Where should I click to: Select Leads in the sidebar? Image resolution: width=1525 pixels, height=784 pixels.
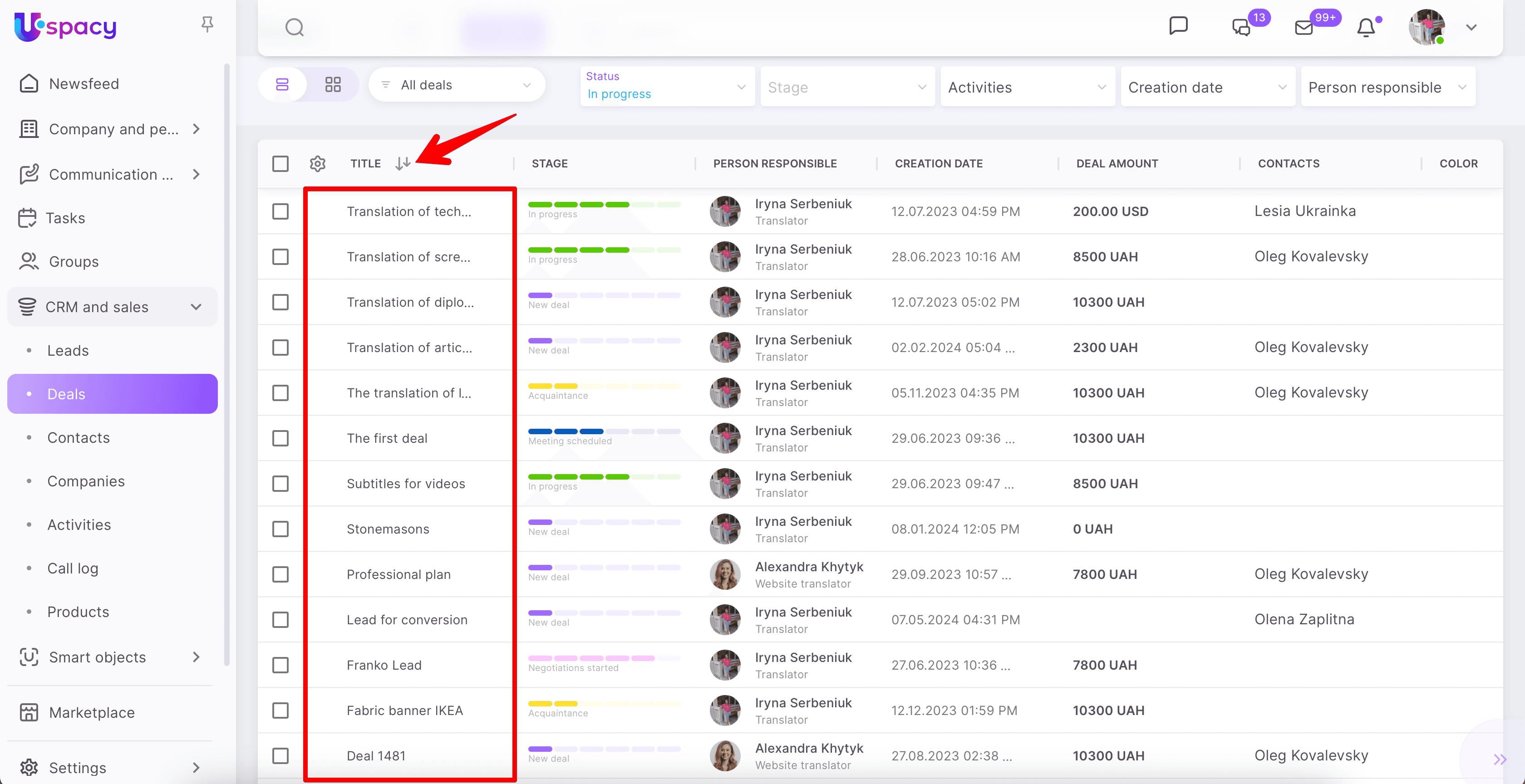(68, 350)
